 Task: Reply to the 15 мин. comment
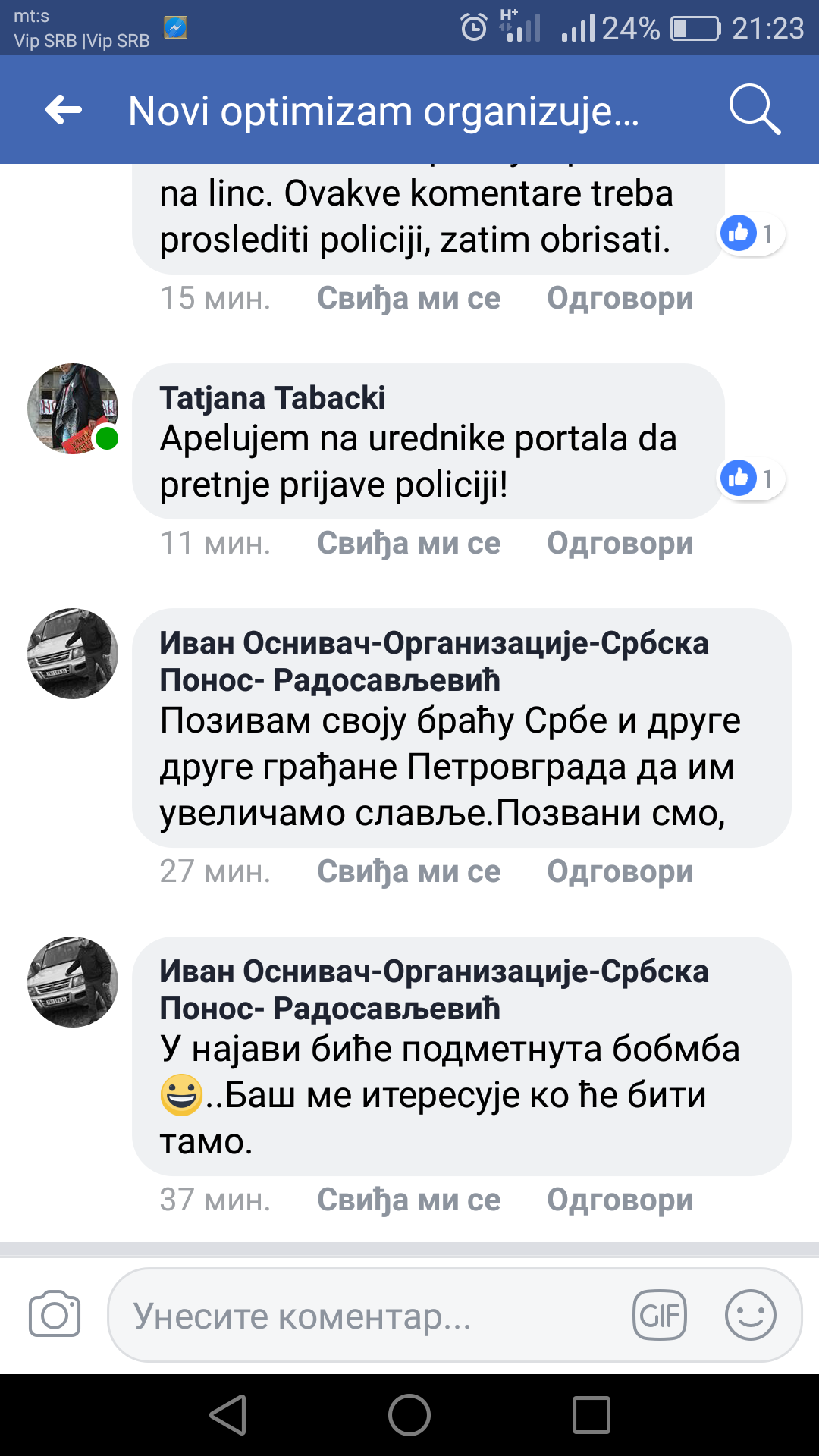(620, 298)
